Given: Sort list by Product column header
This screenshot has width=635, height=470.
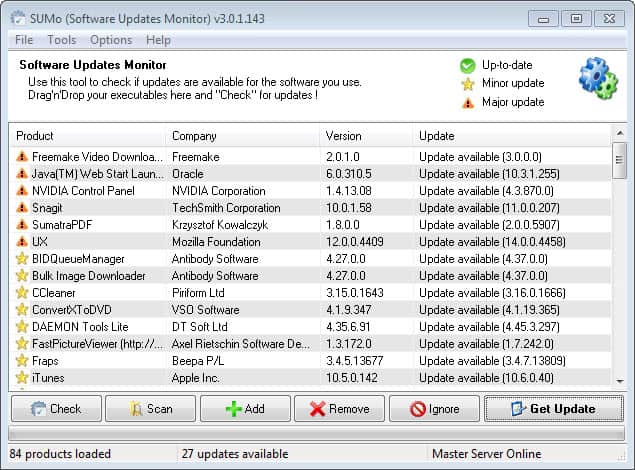Looking at the screenshot, I should 87,136.
